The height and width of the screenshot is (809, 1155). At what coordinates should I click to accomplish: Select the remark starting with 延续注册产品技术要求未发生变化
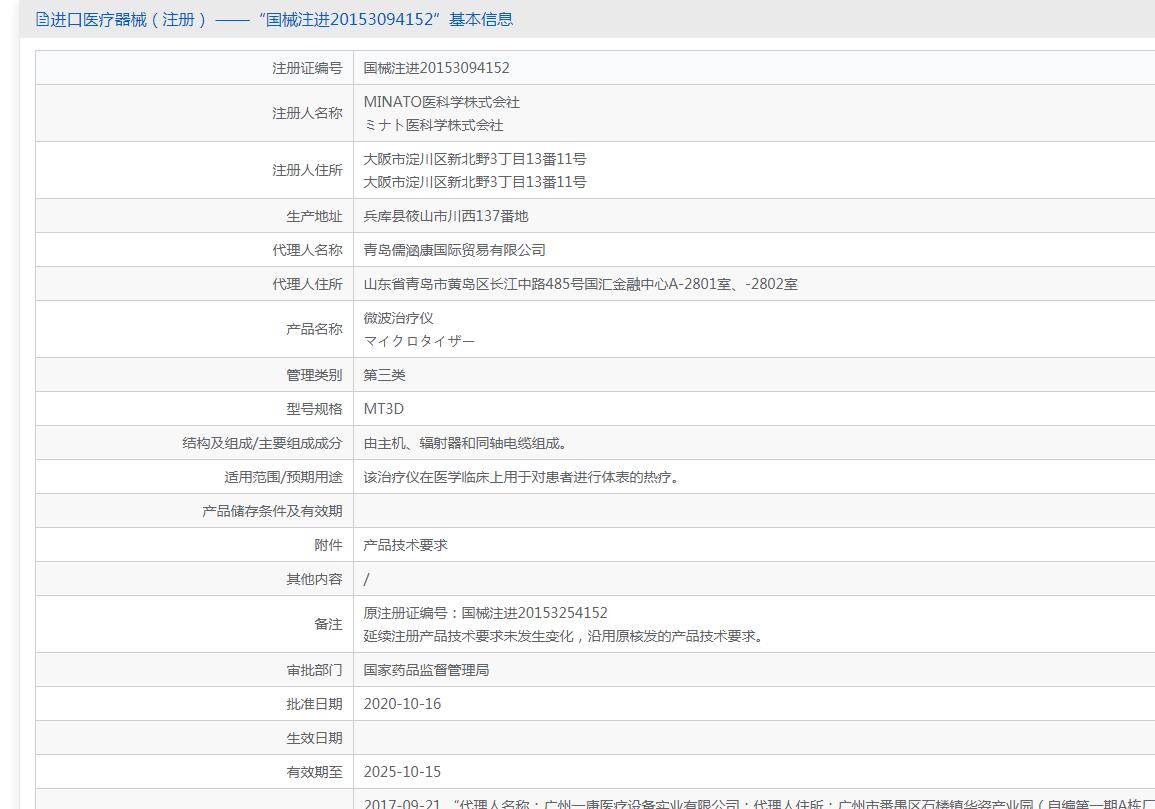[564, 637]
